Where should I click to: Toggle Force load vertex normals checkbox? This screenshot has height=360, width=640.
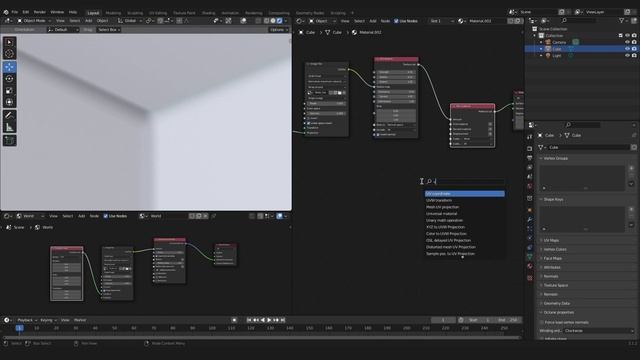click(x=542, y=322)
